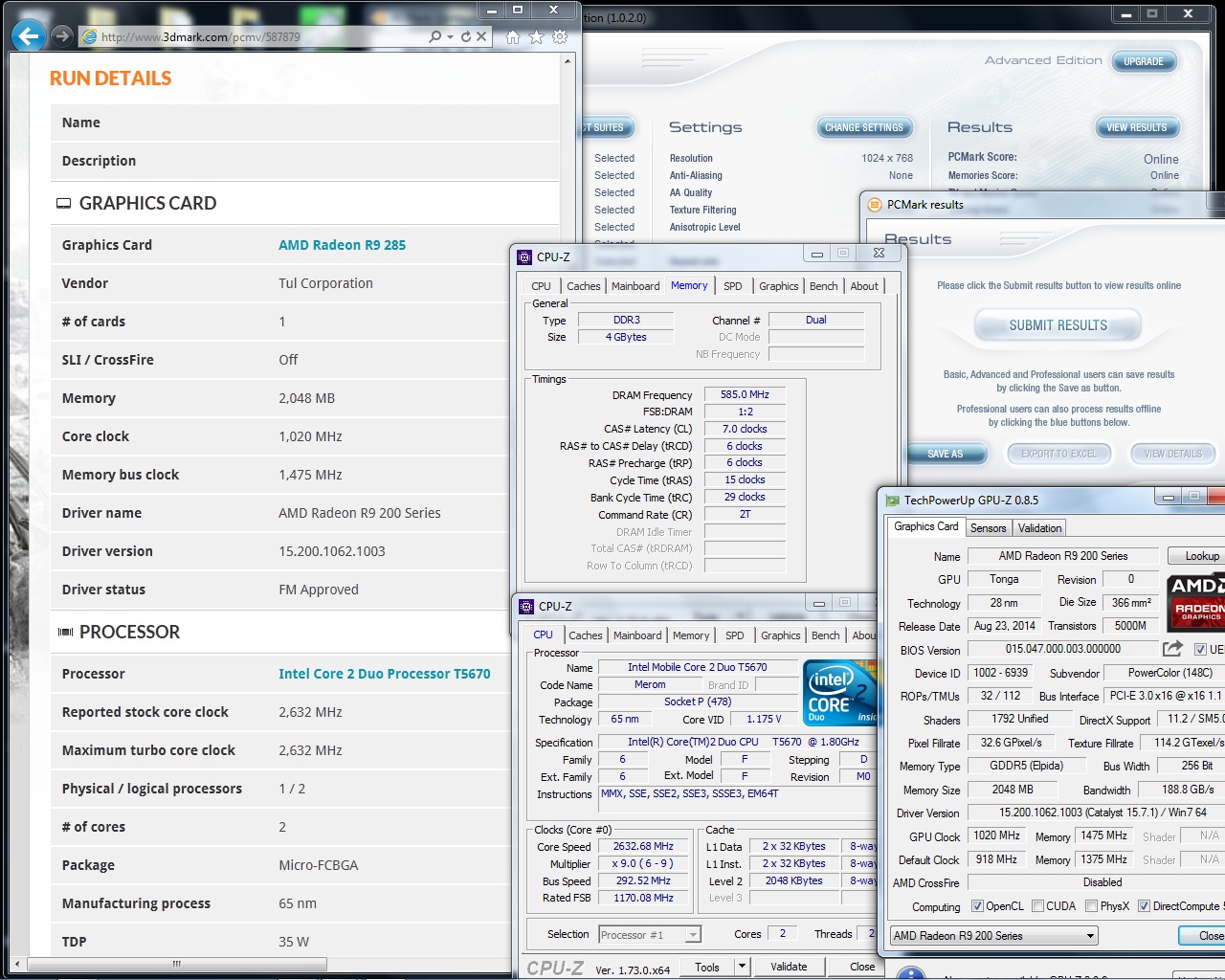Open the Memory tab in the lower CPU-Z window
Viewport: 1225px width, 980px height.
(691, 635)
